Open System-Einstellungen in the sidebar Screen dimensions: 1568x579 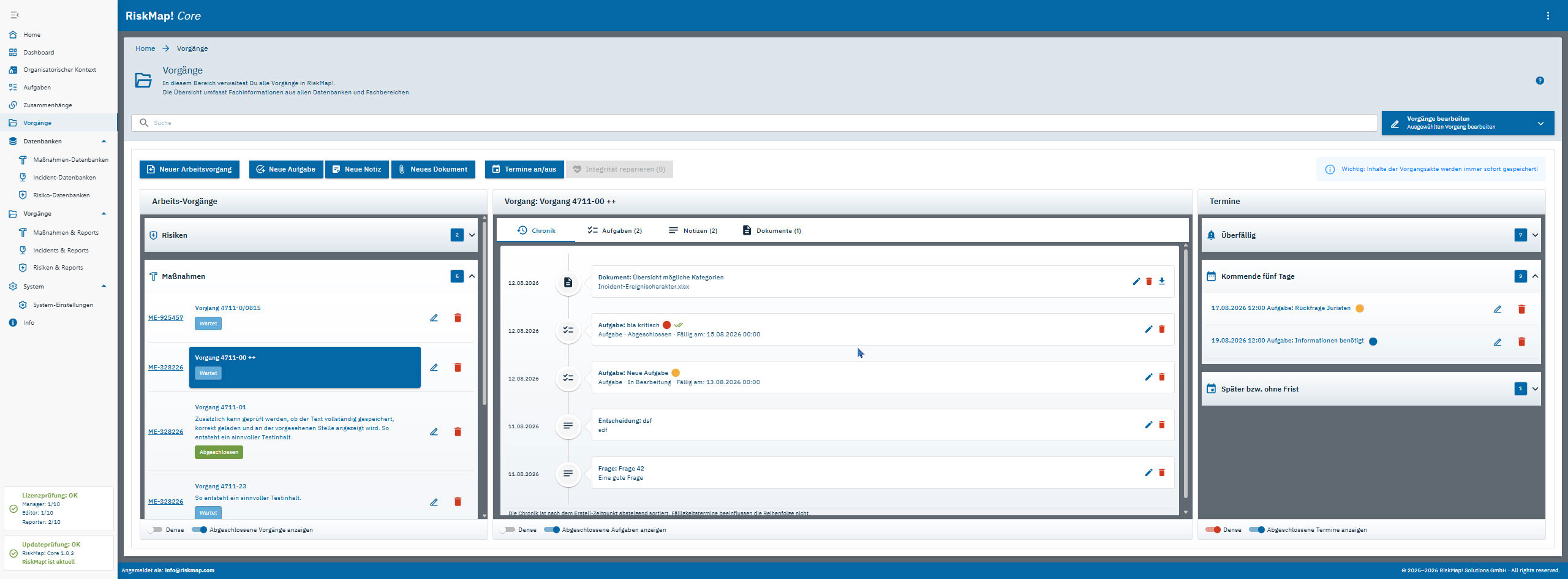coord(63,305)
